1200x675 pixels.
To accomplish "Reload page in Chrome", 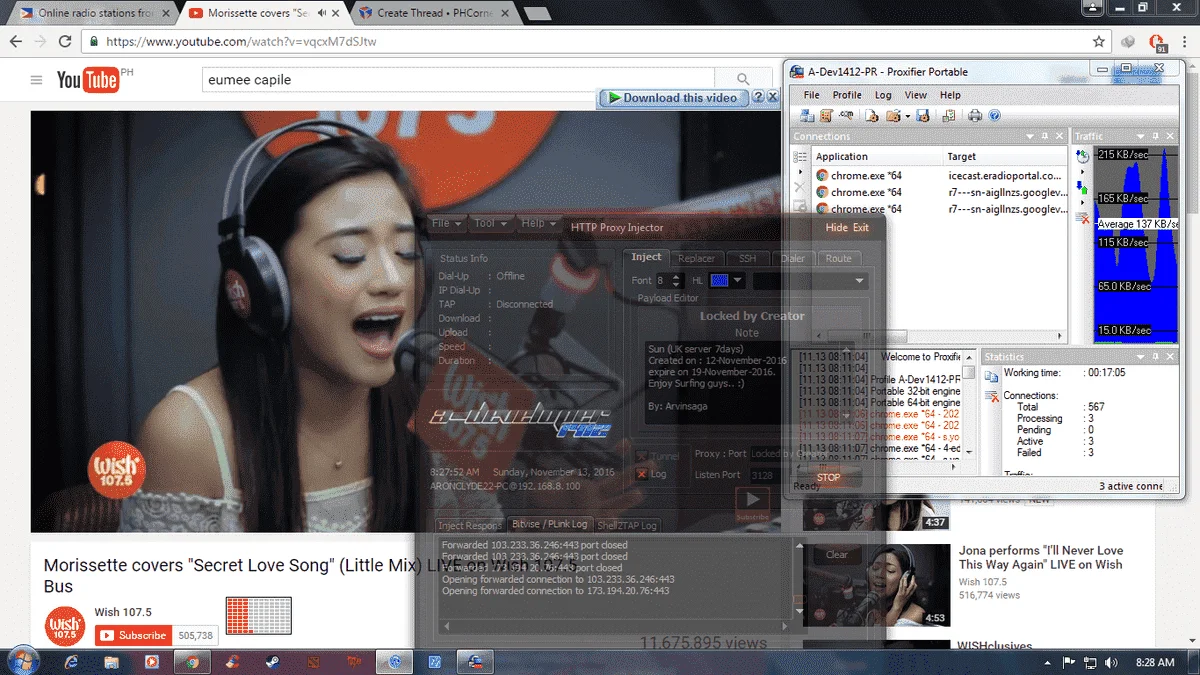I will click(x=65, y=42).
